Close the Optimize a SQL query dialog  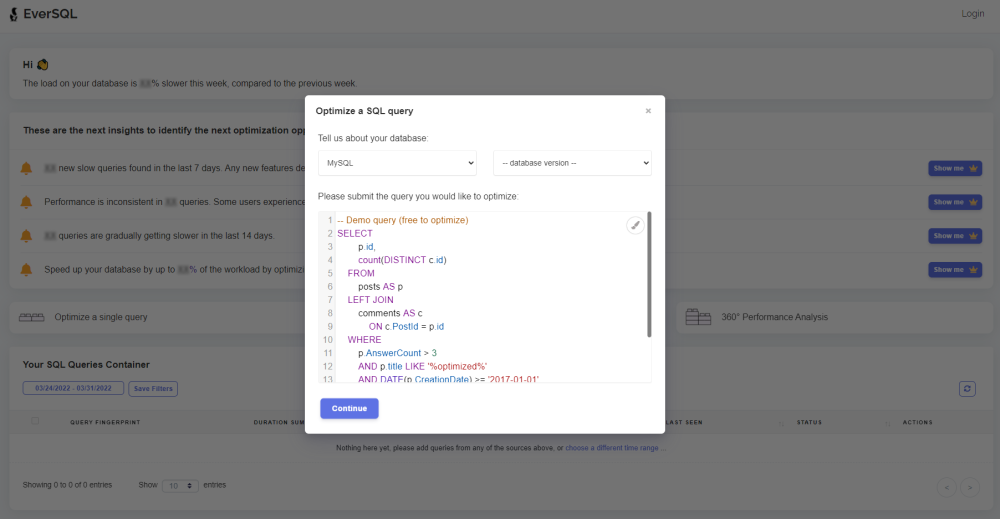[648, 111]
